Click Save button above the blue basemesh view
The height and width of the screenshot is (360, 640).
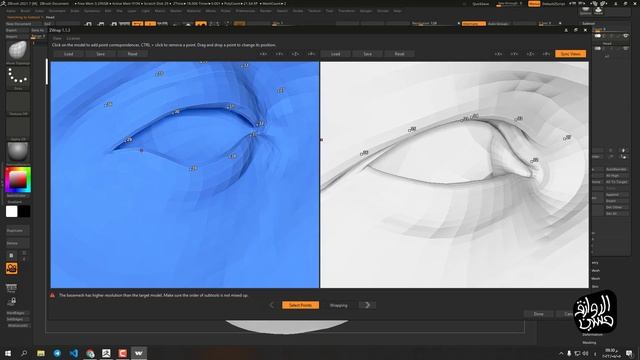click(x=100, y=54)
